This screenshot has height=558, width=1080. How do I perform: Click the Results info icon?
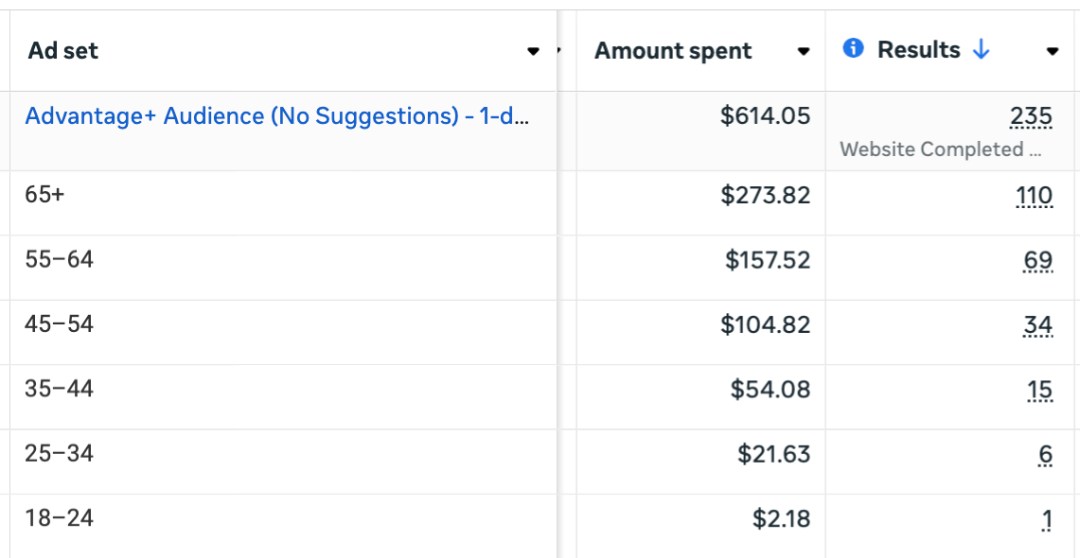click(853, 49)
